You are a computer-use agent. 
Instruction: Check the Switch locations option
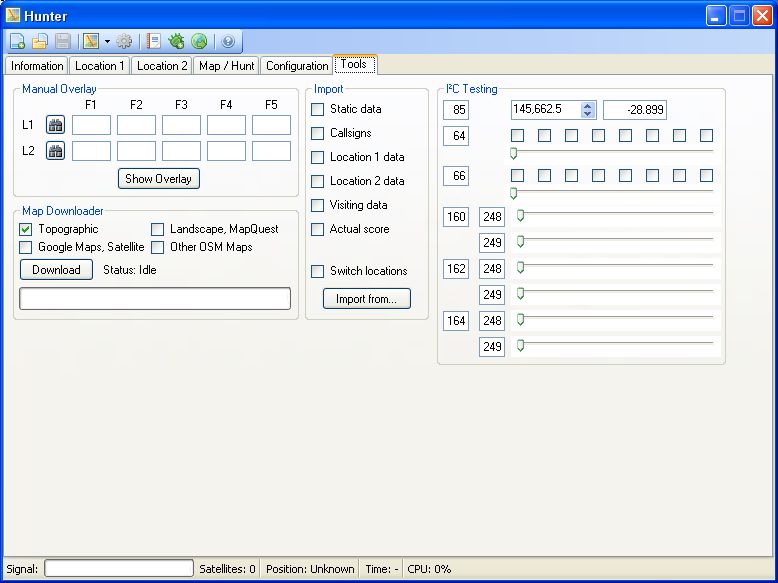(318, 271)
